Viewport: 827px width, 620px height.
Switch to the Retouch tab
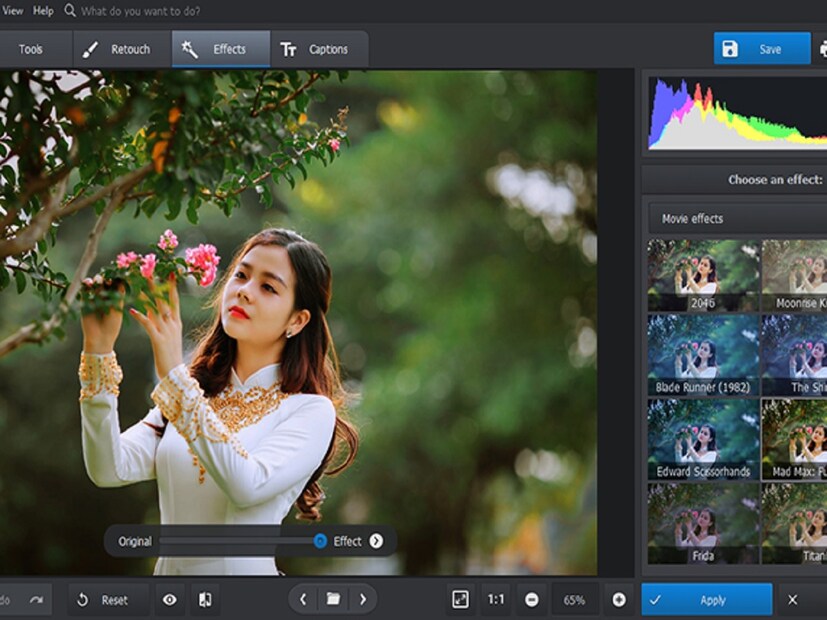pos(116,49)
